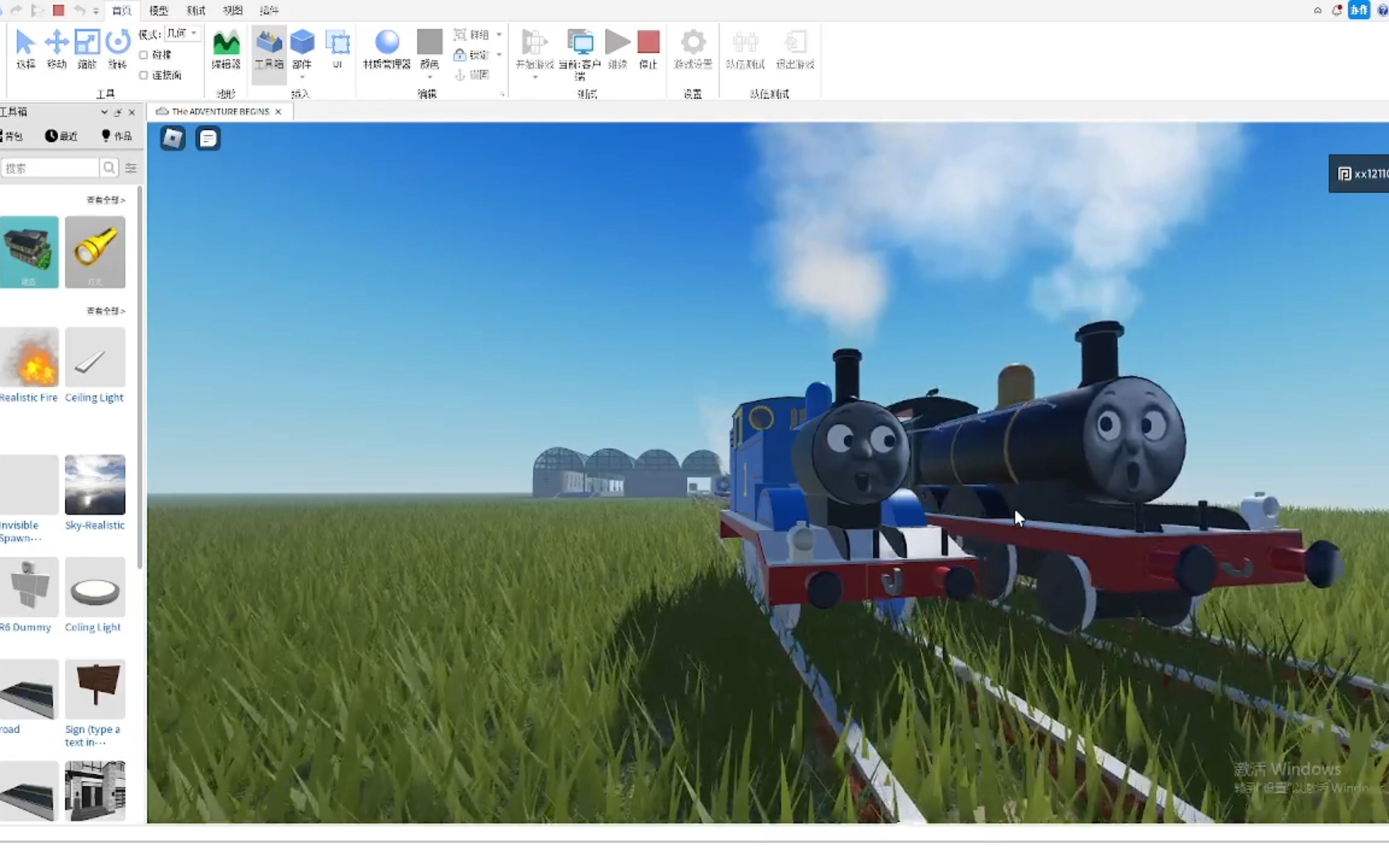Open 游戏设置 (Game Settings) gear
This screenshot has height=868, width=1389.
(x=693, y=49)
